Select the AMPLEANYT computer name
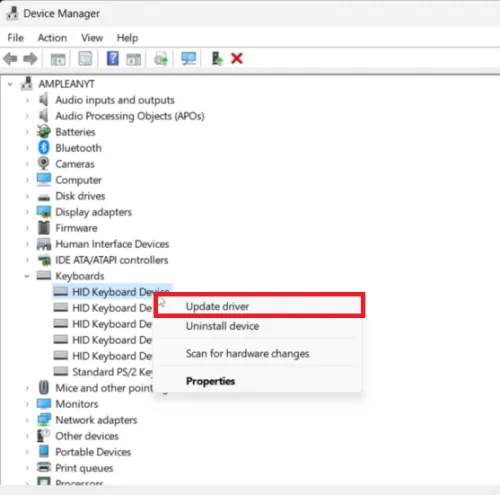The image size is (500, 495). 66,84
